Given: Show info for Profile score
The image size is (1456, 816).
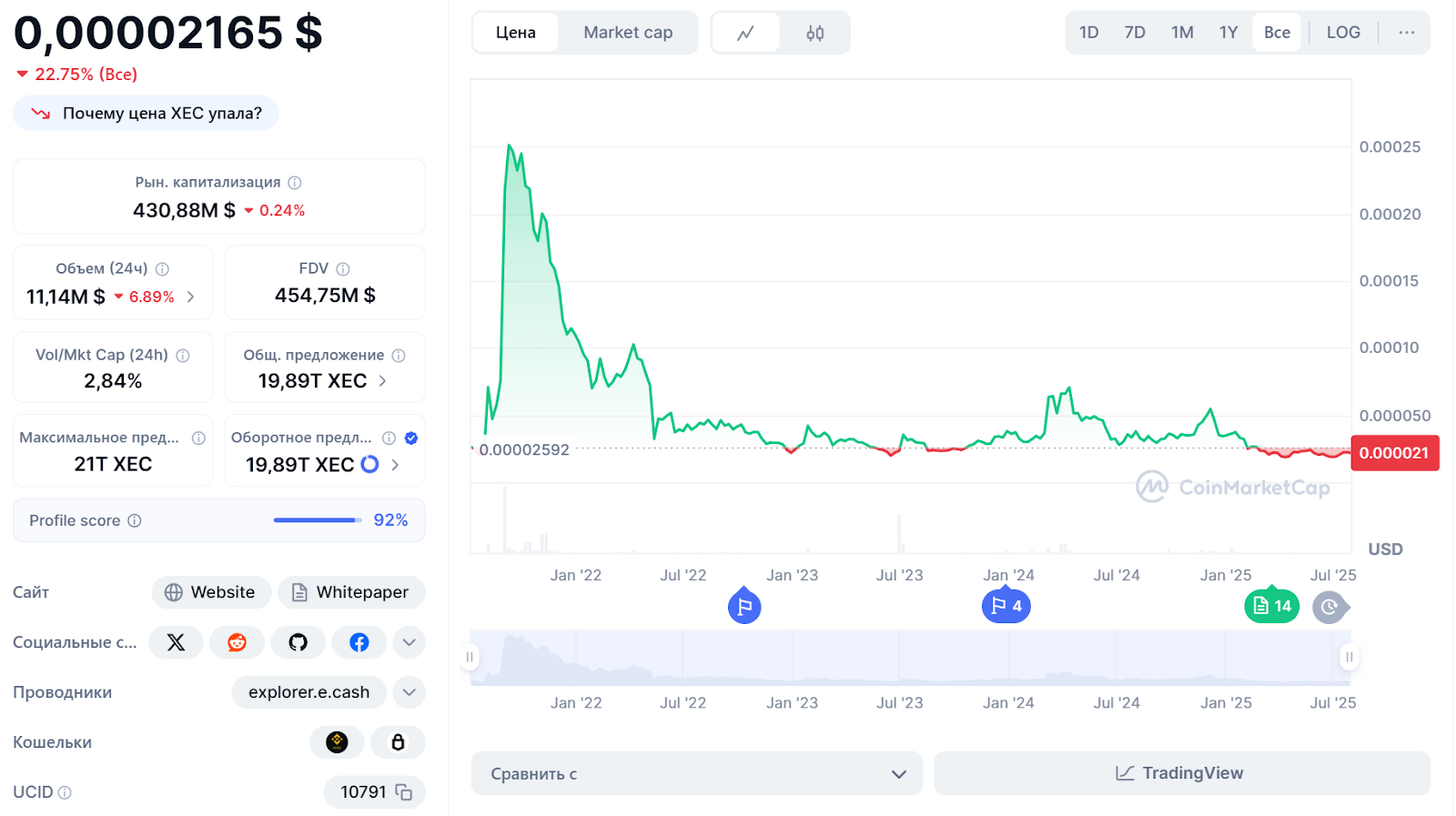Looking at the screenshot, I should point(135,520).
